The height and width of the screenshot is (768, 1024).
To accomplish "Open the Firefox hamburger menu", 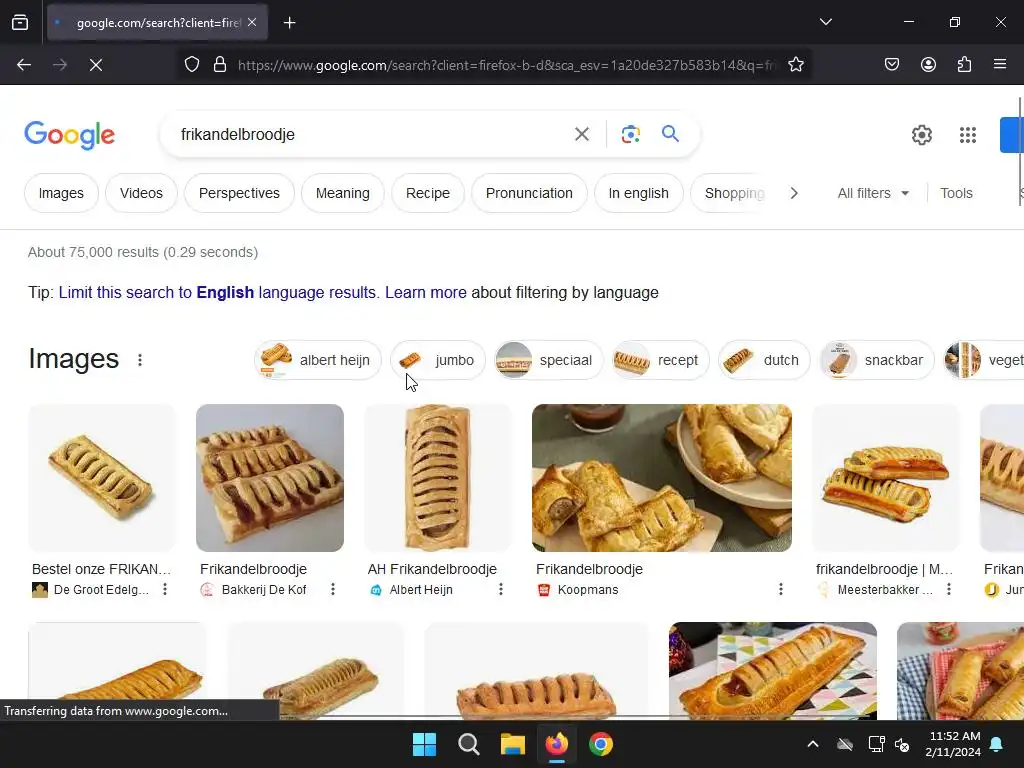I will pos(1000,64).
